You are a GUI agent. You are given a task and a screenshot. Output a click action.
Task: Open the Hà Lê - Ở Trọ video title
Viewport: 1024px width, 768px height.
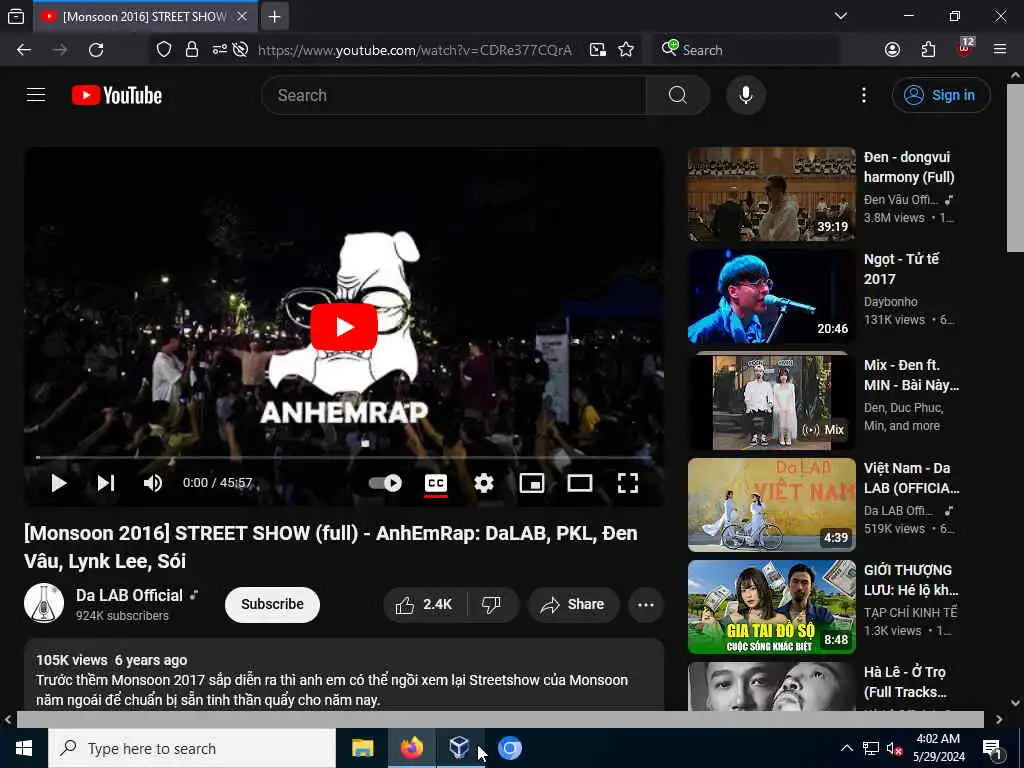[905, 682]
